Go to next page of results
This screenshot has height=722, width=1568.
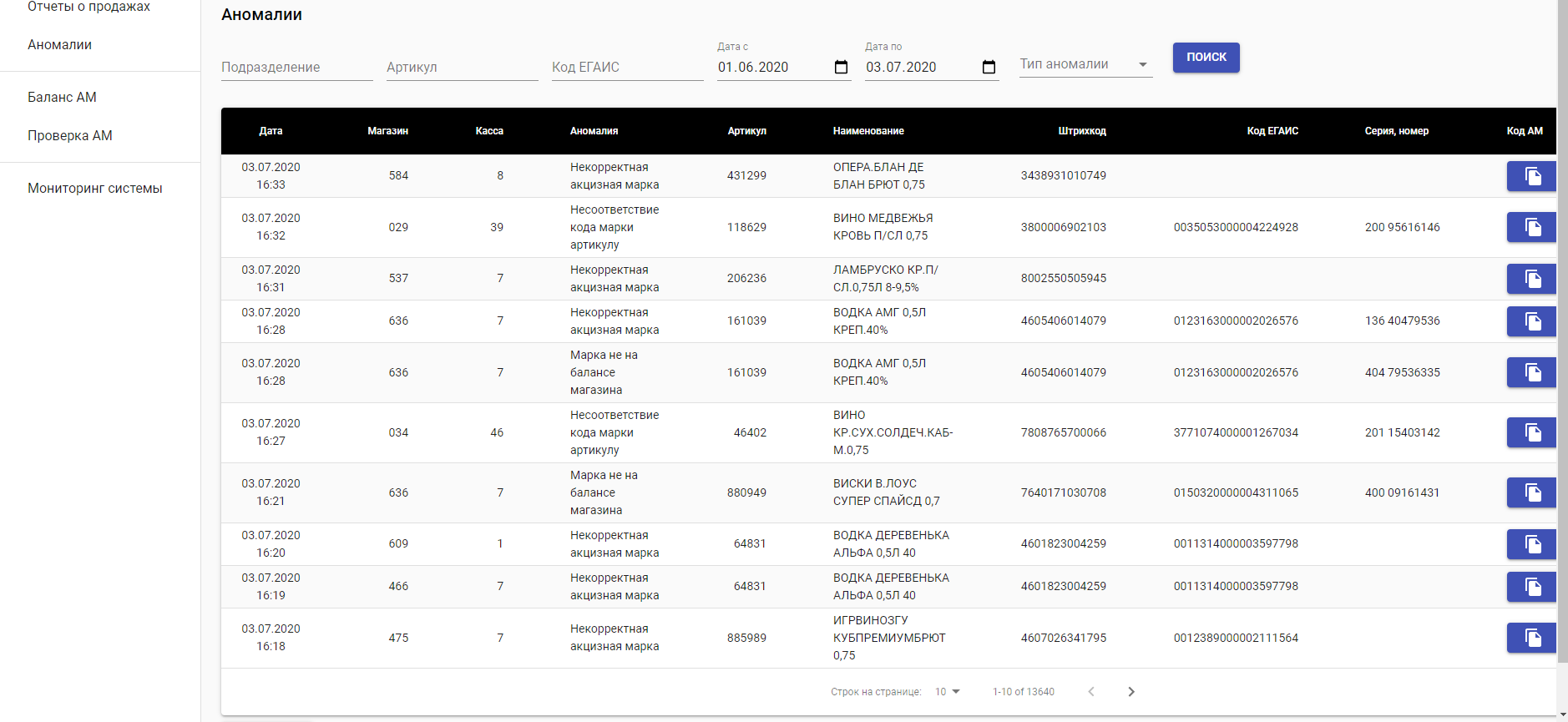point(1130,692)
